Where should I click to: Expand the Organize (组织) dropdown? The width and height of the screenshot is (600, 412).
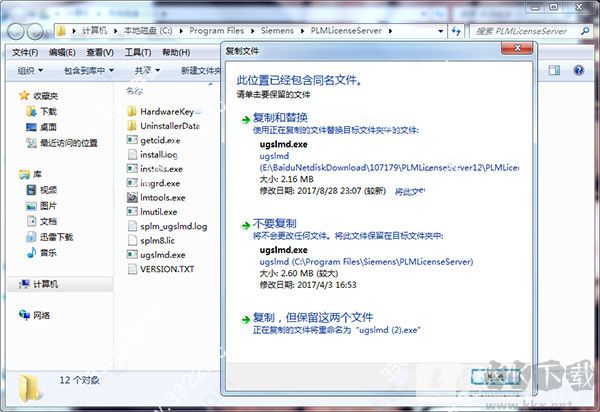click(x=30, y=70)
